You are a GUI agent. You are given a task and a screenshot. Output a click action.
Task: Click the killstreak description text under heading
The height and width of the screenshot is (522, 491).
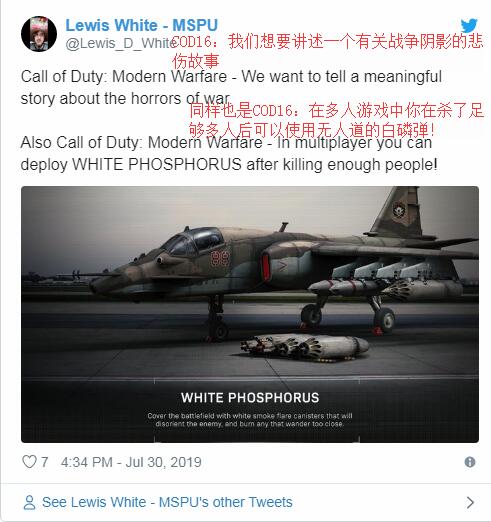tap(250, 420)
